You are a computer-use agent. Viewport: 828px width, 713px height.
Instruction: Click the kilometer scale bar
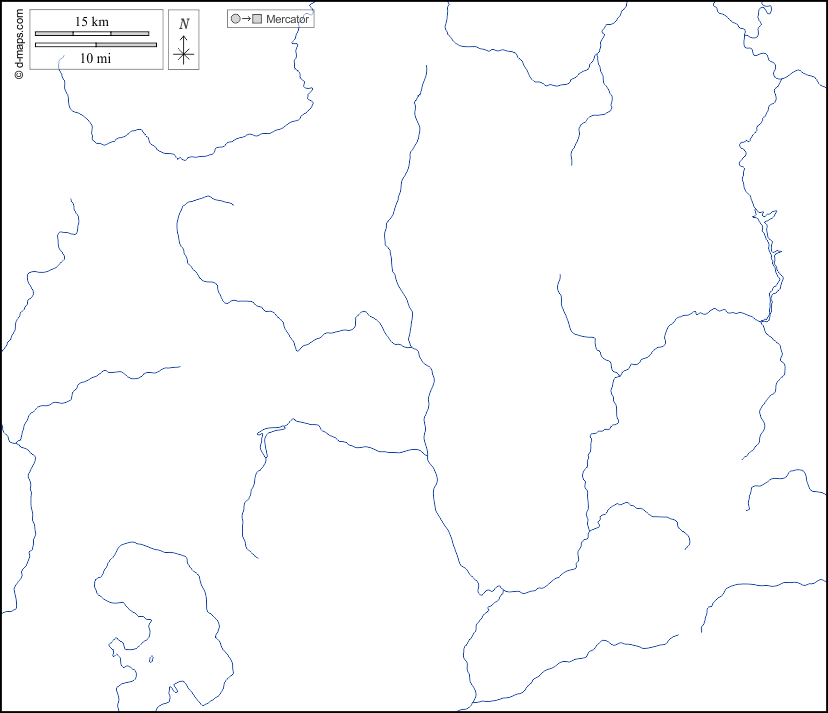(x=92, y=34)
